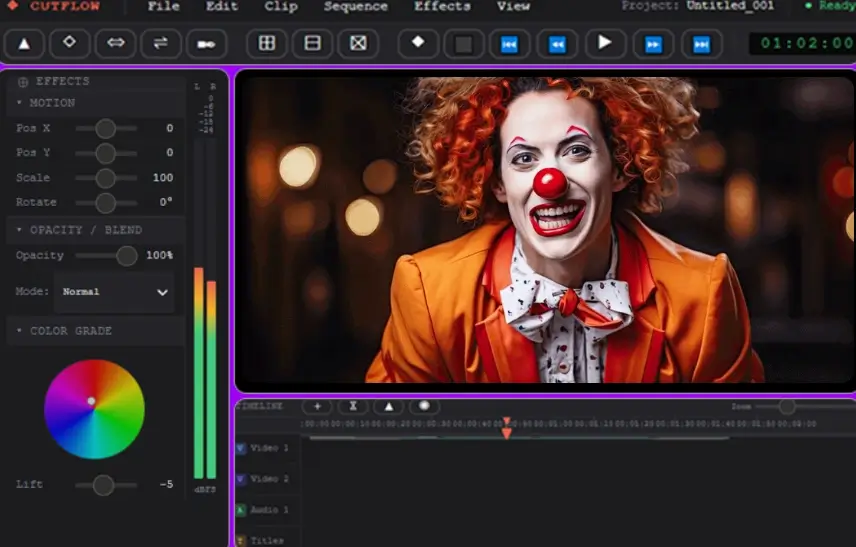Click the double-headed arrow slip tool

coord(115,44)
